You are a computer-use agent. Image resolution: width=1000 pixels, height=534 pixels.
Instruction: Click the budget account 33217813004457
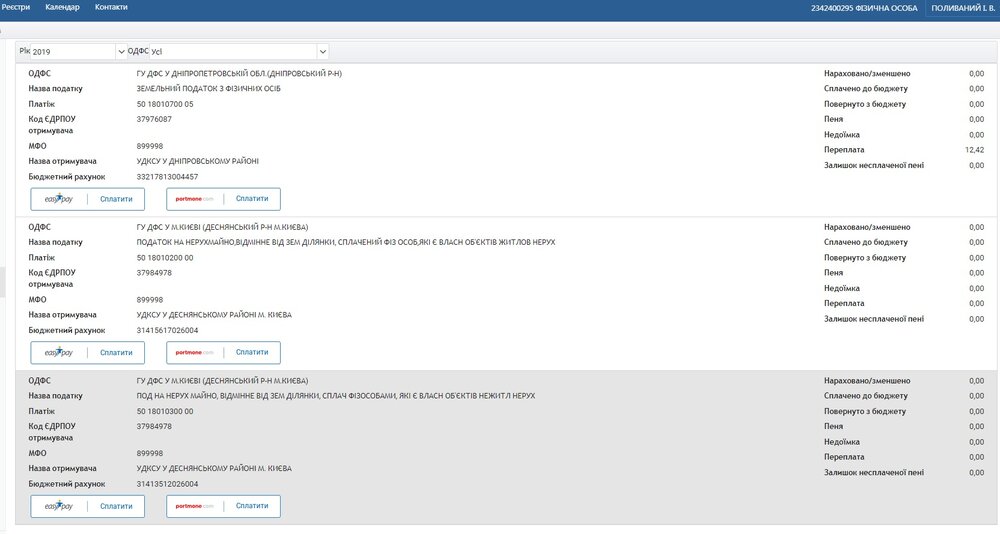coord(167,177)
